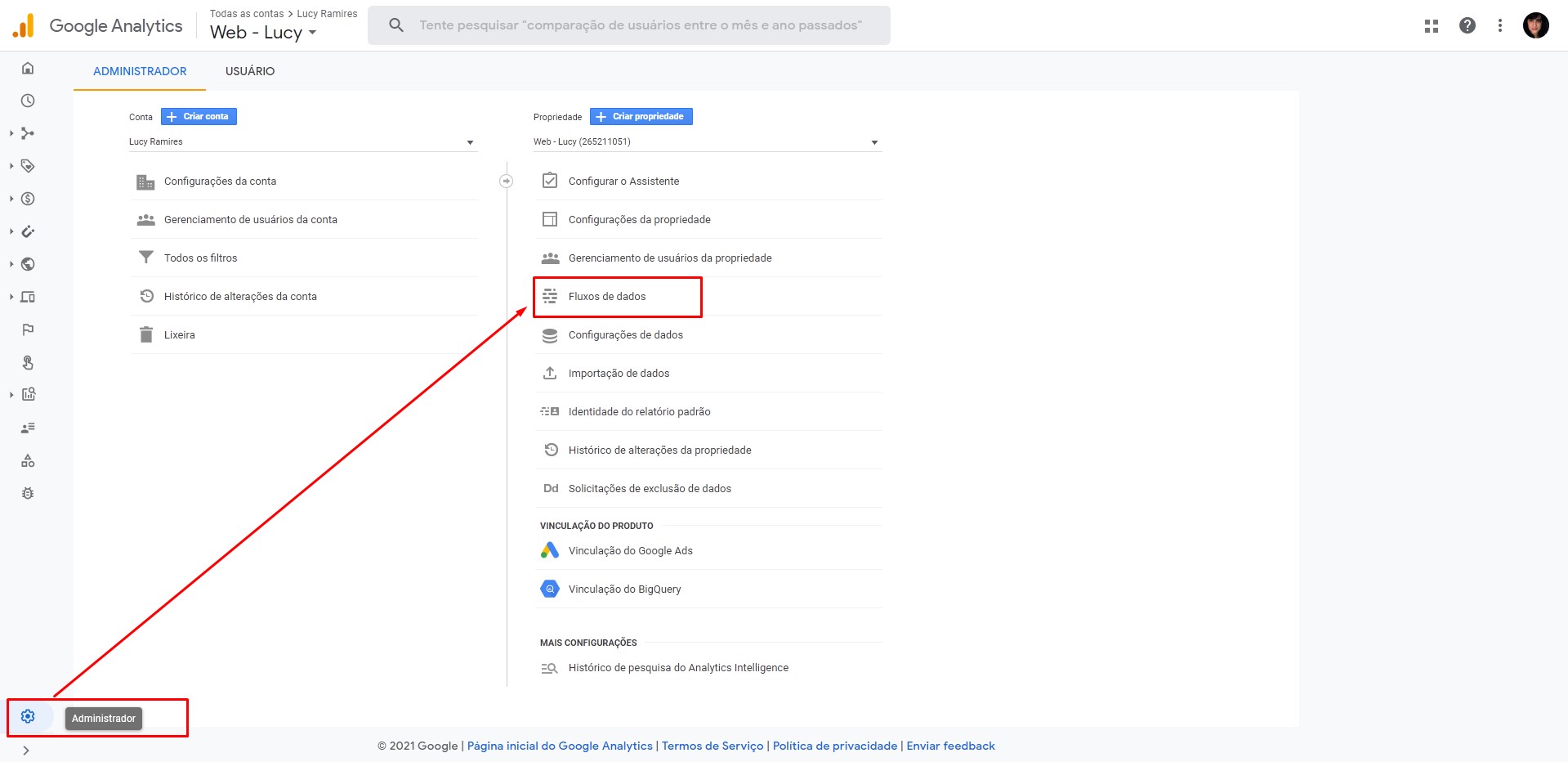Click the Administrador gear icon
1568x762 pixels.
coord(28,716)
